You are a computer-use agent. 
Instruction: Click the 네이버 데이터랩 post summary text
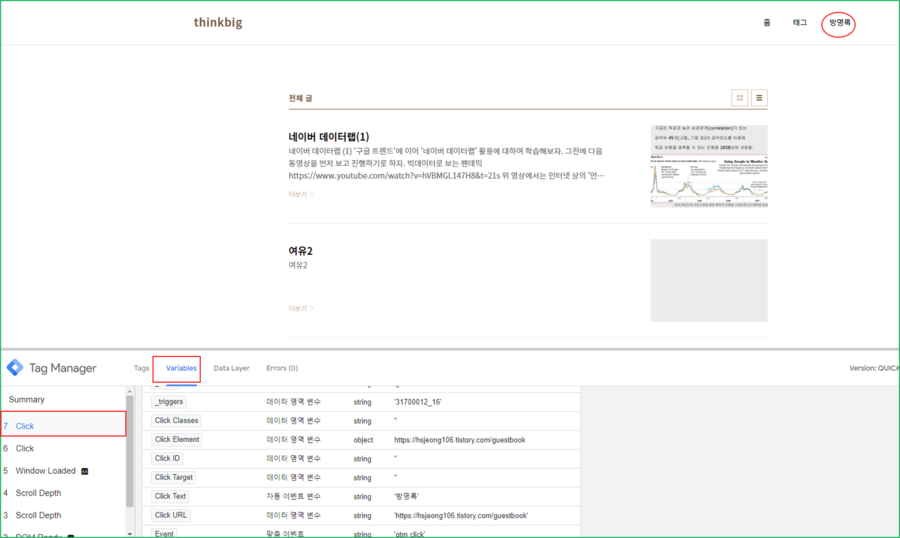coord(446,163)
